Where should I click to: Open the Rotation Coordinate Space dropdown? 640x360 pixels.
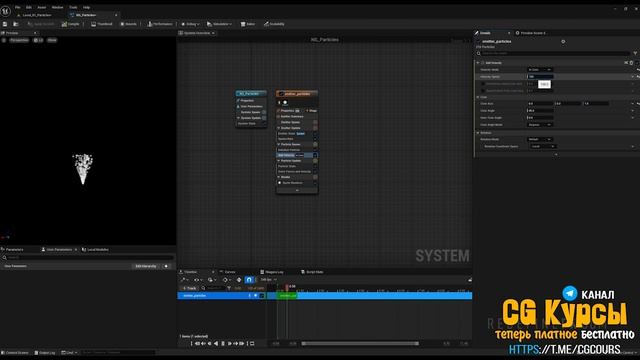[542, 146]
